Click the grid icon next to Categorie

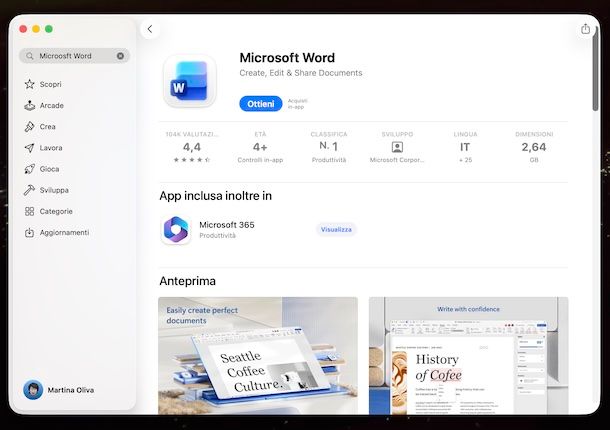click(30, 211)
